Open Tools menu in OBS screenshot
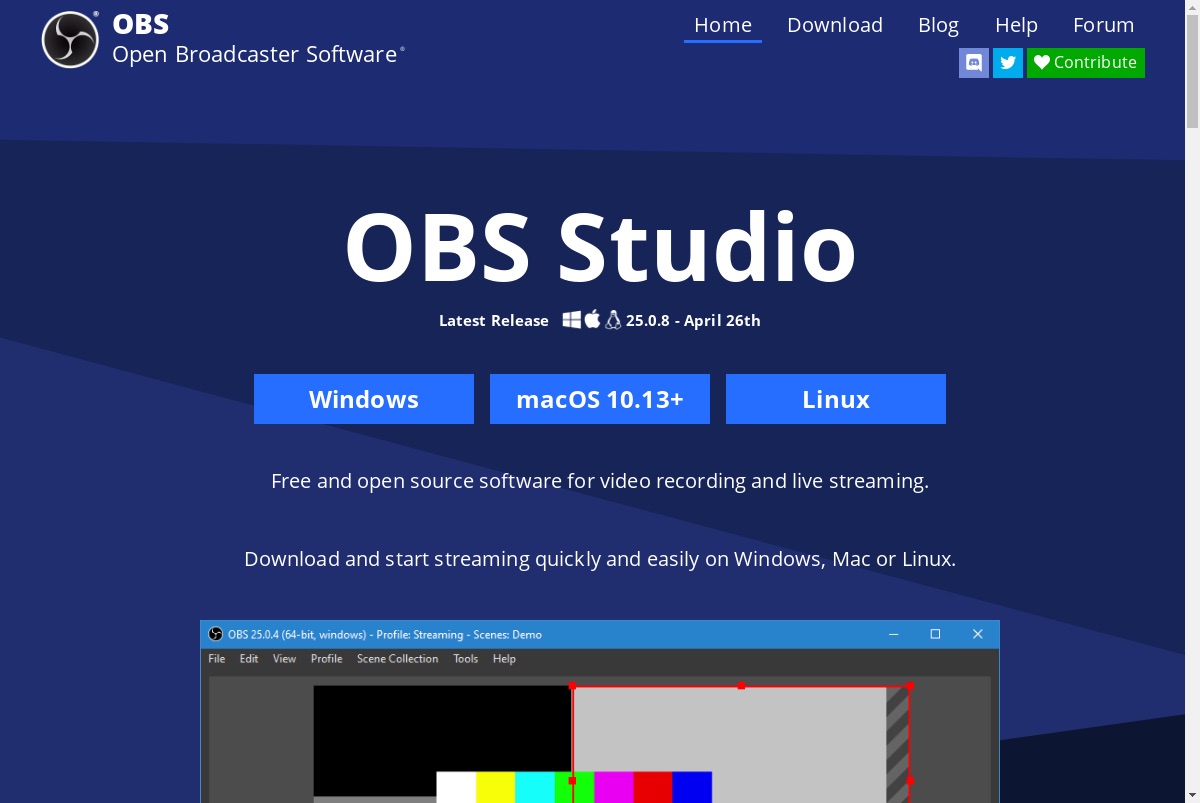Image resolution: width=1200 pixels, height=803 pixels. pyautogui.click(x=466, y=659)
